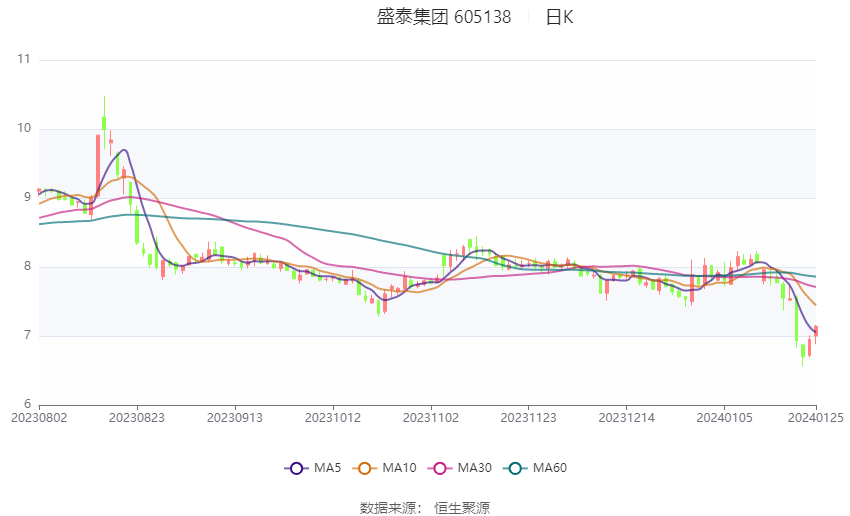Click the x-axis date 20231123

tap(529, 418)
